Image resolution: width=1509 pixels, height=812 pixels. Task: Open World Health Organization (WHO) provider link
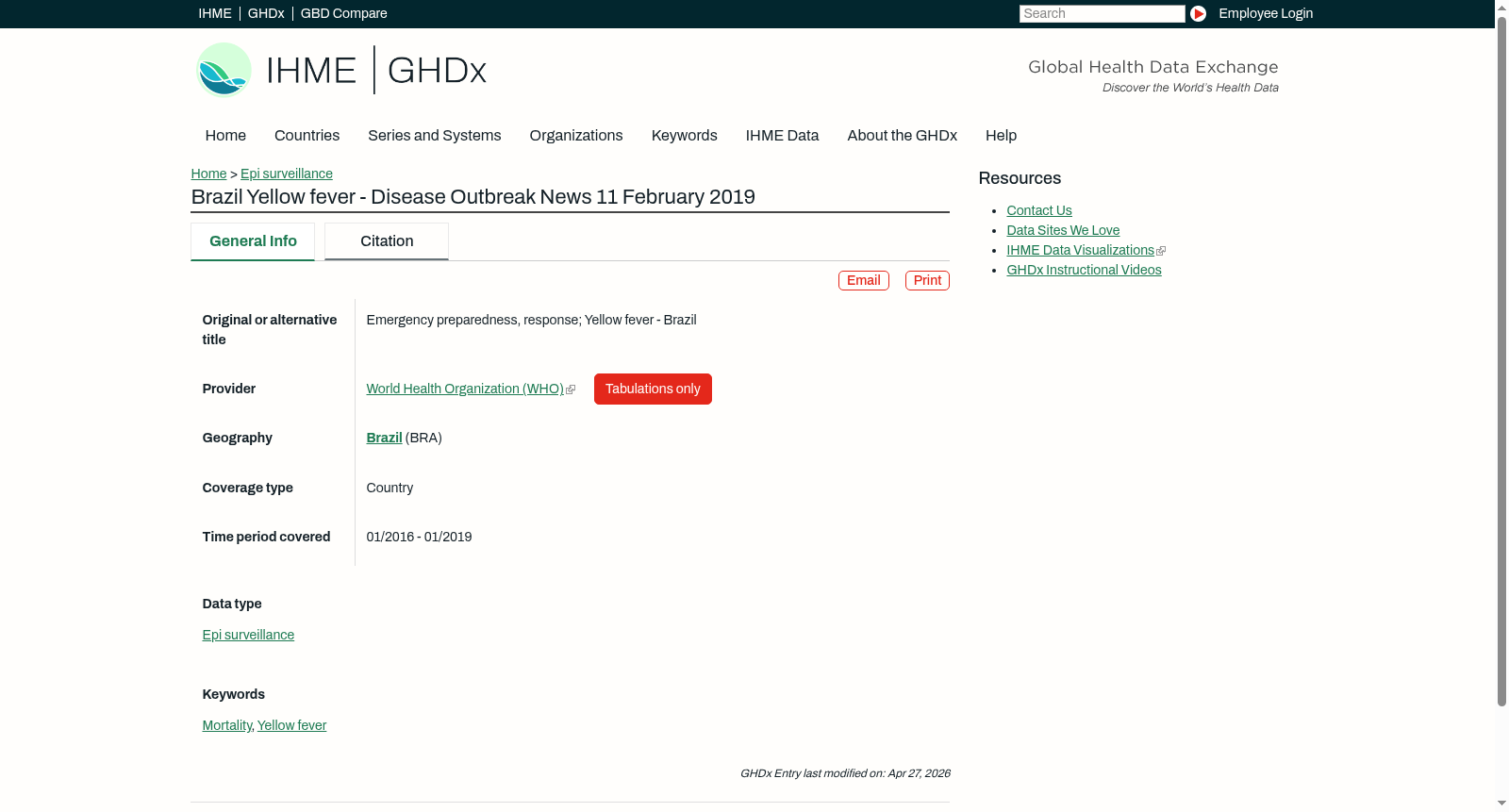465,389
